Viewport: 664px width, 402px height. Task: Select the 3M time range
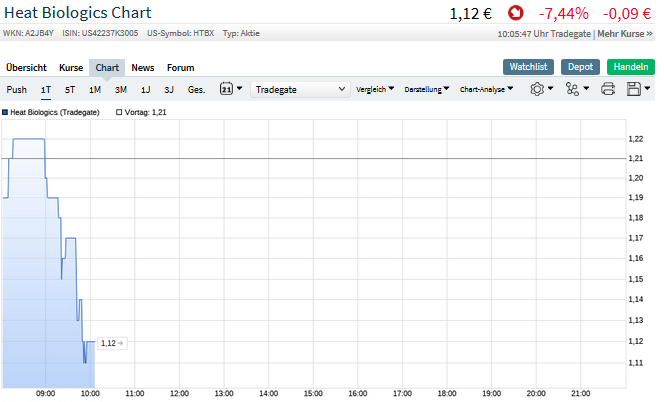pos(121,90)
